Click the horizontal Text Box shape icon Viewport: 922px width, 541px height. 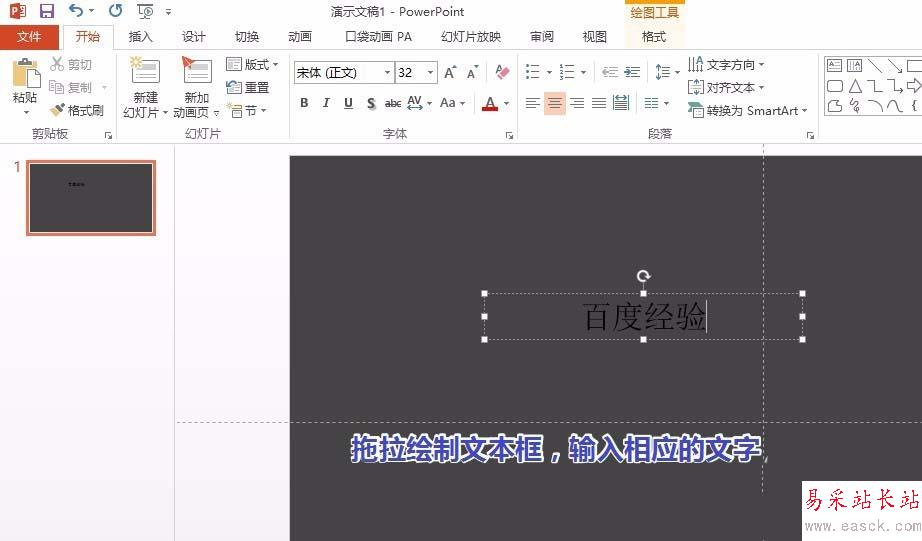(834, 65)
